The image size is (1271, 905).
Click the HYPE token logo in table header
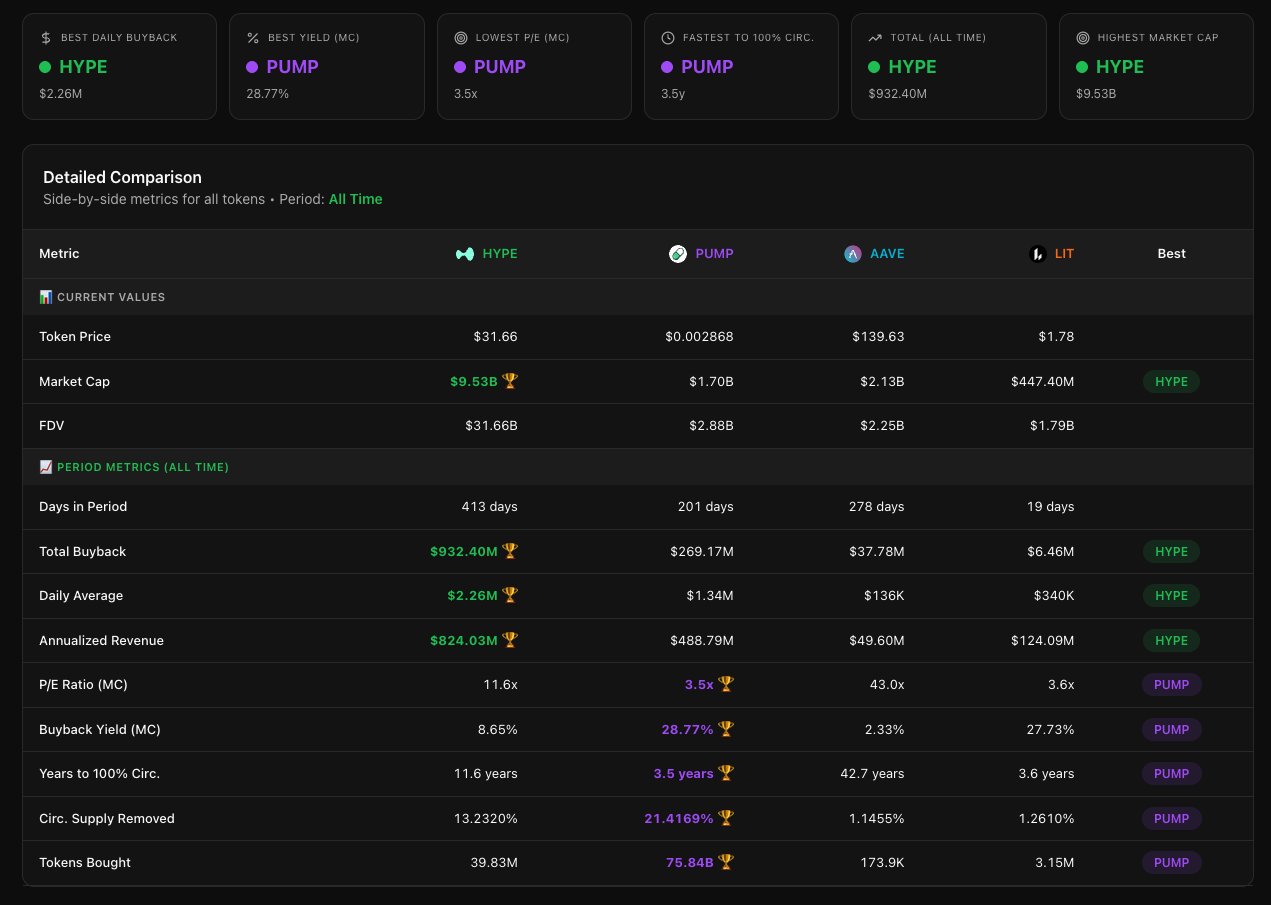[x=465, y=254]
